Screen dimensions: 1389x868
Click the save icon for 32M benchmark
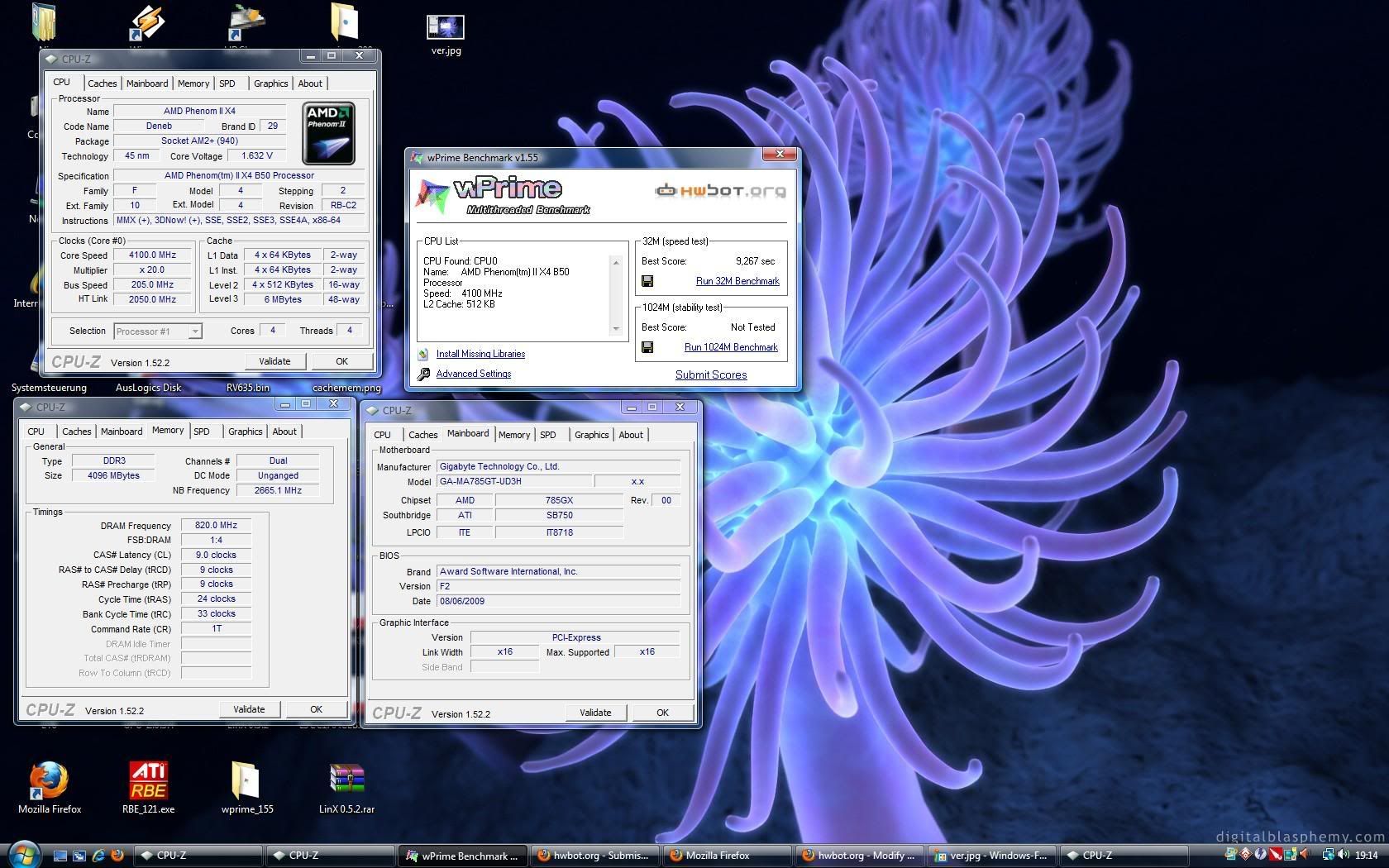[x=647, y=281]
